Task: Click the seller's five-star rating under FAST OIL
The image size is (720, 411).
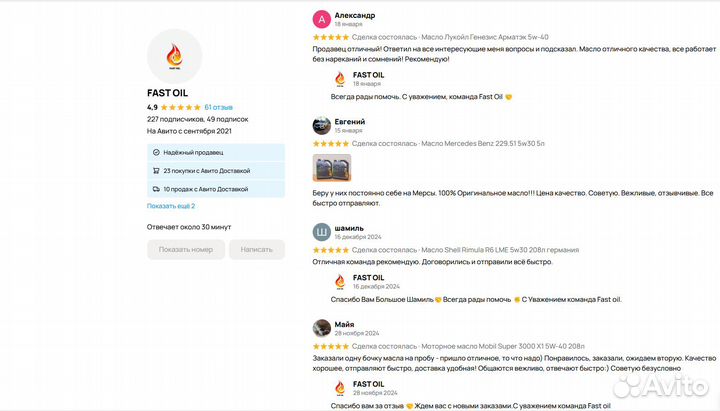Action: click(x=181, y=107)
